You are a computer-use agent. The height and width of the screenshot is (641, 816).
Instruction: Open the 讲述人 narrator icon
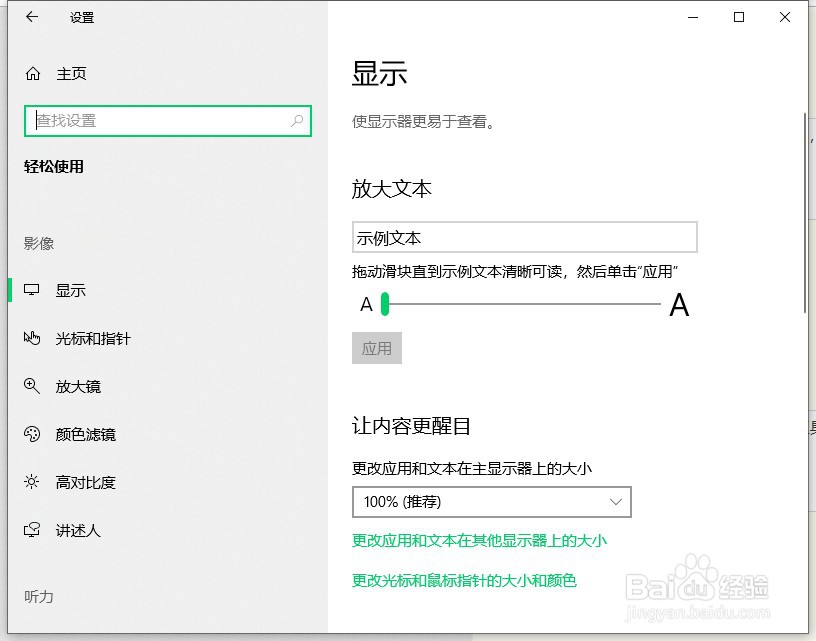click(x=32, y=530)
